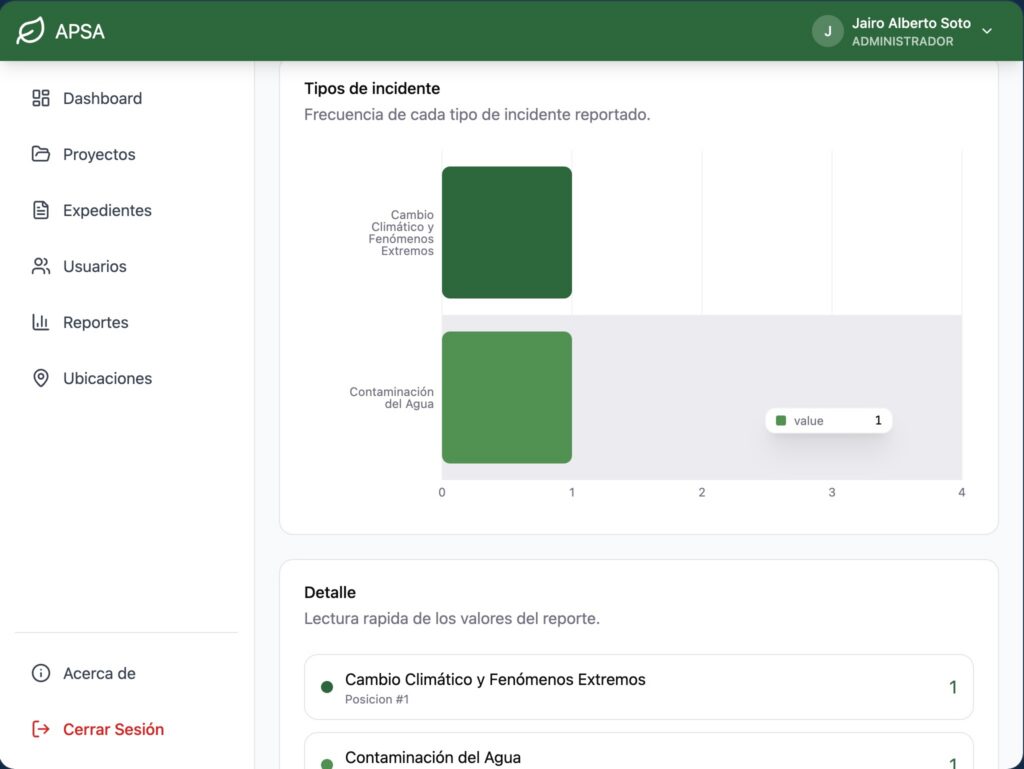Viewport: 1024px width, 769px height.
Task: Click the Cerrar Sesión logout icon
Action: click(x=41, y=729)
